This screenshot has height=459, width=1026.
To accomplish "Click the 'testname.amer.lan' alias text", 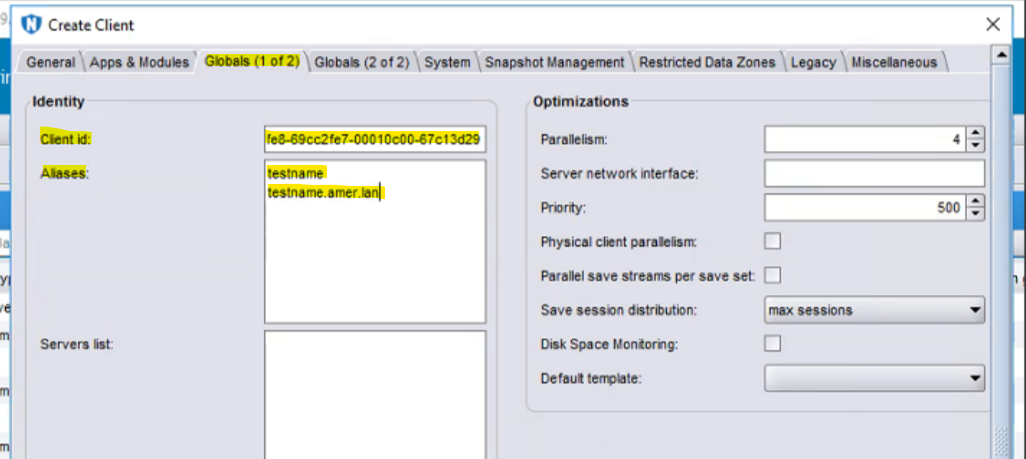I will (325, 193).
